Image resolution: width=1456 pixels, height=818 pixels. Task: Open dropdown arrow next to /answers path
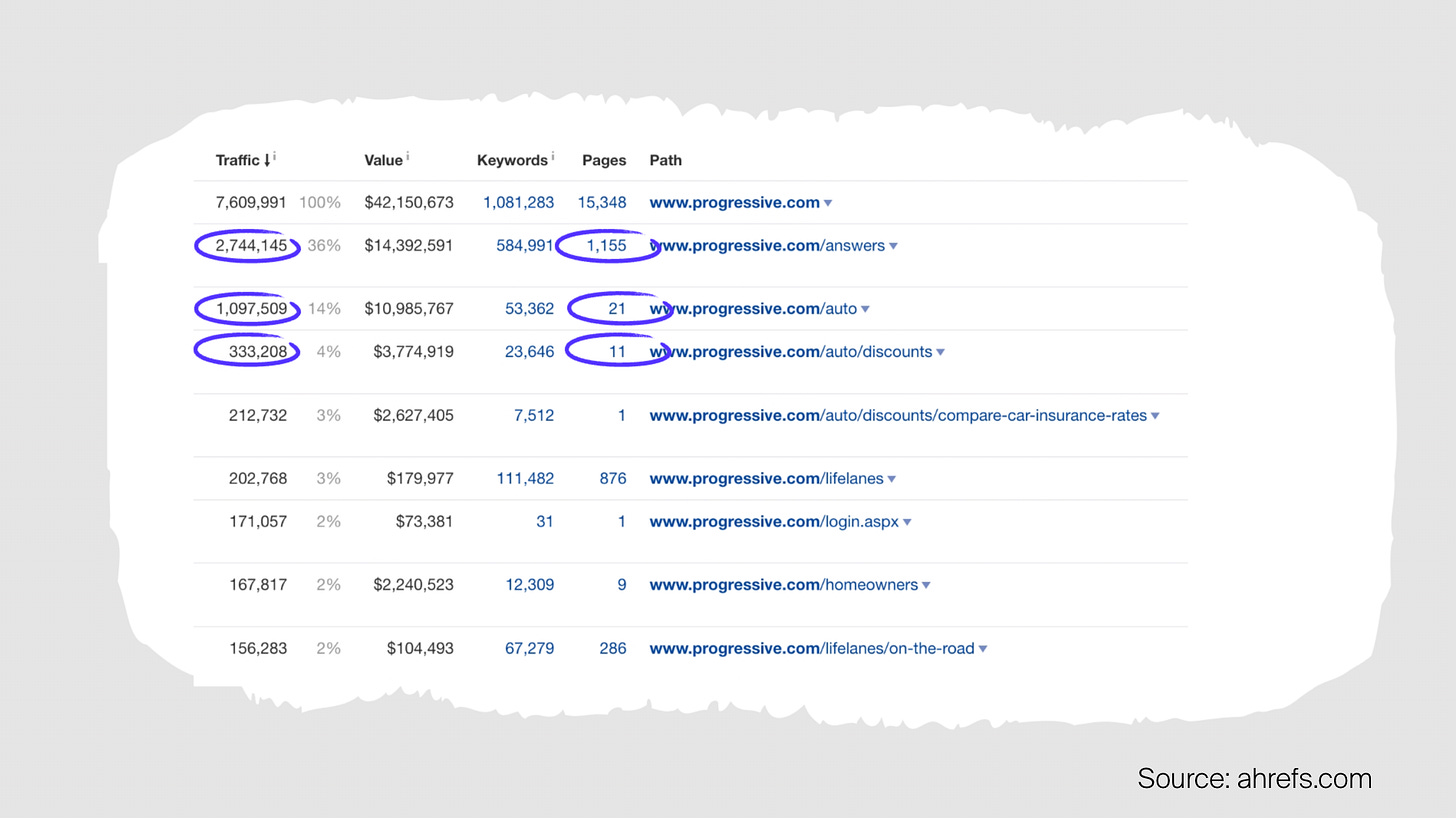pyautogui.click(x=893, y=246)
